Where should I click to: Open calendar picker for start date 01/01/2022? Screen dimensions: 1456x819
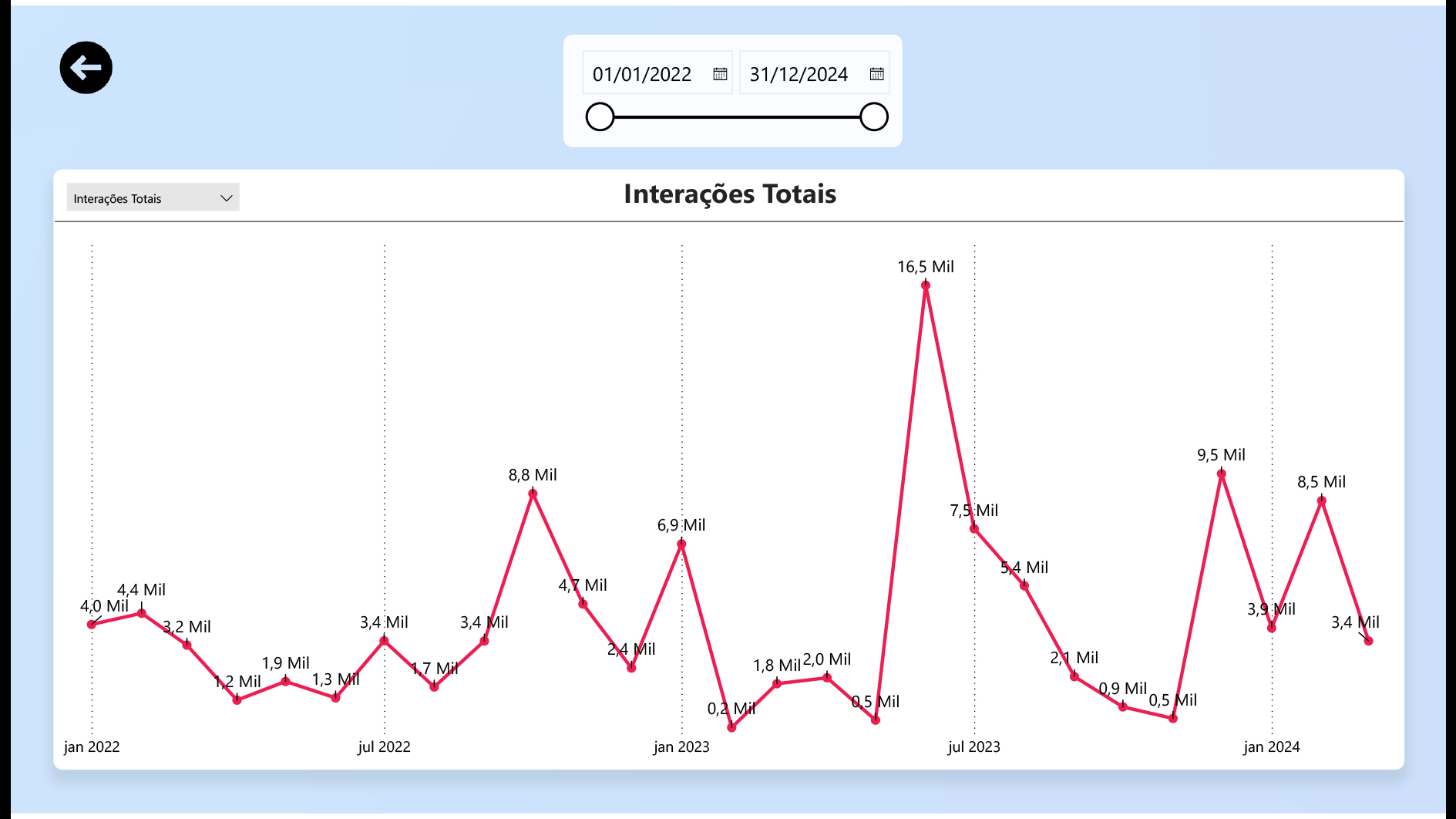coord(720,74)
